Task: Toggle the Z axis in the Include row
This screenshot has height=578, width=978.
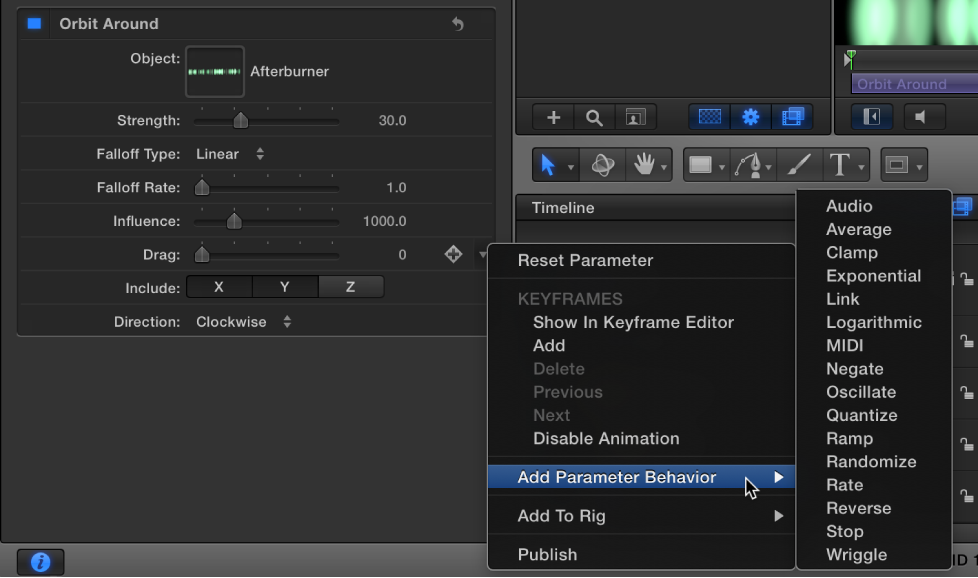Action: [351, 287]
